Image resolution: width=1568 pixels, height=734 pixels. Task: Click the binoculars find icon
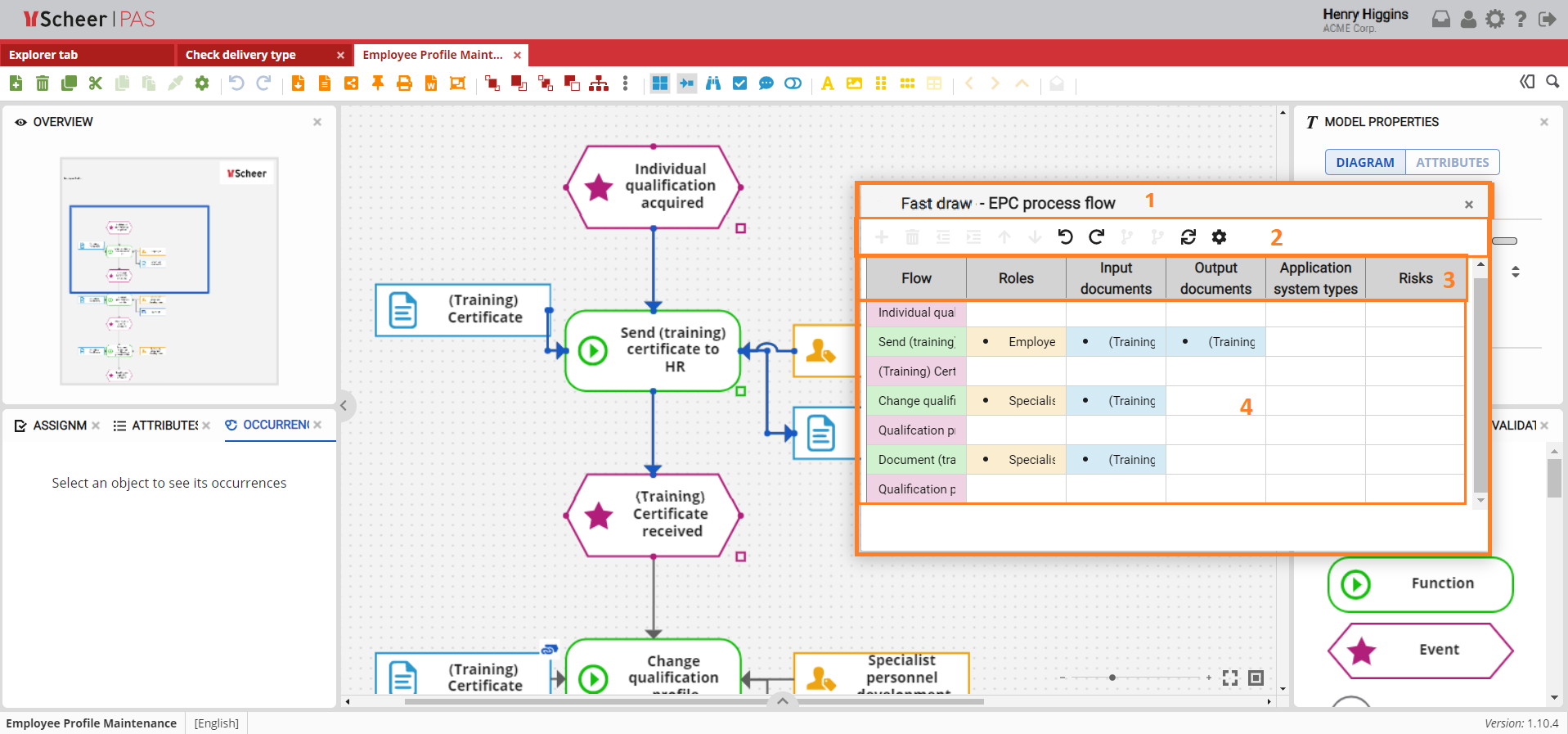[713, 83]
